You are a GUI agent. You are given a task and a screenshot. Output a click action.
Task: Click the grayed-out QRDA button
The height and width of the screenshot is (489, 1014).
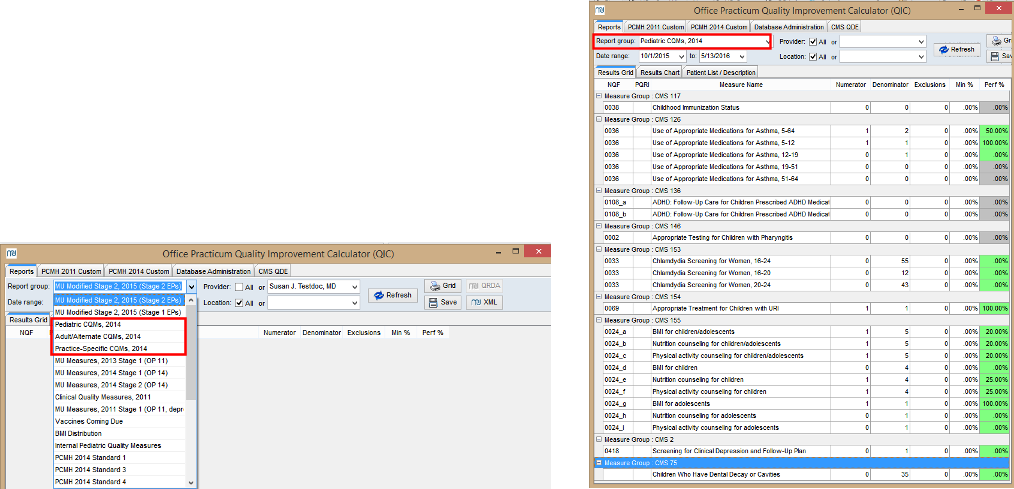[x=484, y=287]
